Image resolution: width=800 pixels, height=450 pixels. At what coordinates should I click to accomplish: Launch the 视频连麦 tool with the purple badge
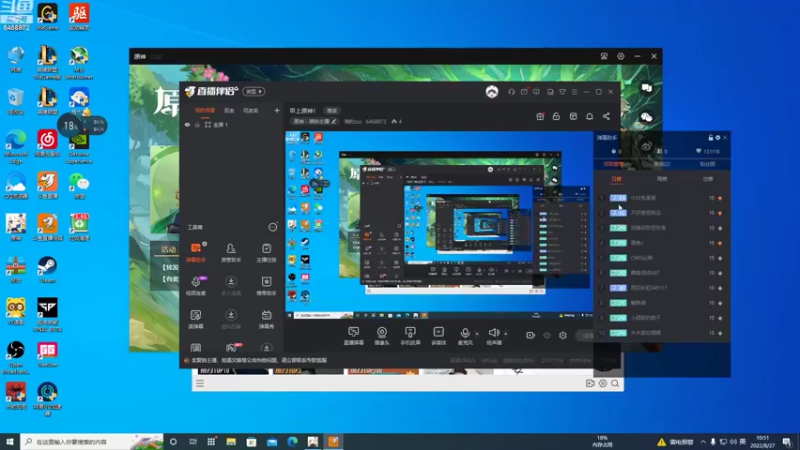(x=196, y=286)
